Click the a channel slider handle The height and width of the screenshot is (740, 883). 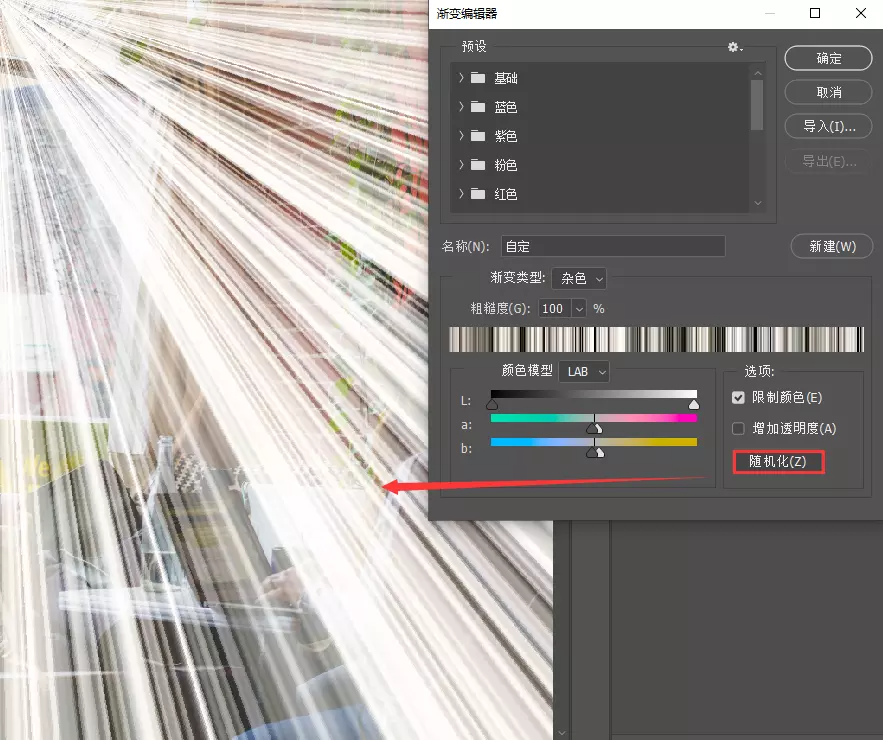[x=595, y=429]
